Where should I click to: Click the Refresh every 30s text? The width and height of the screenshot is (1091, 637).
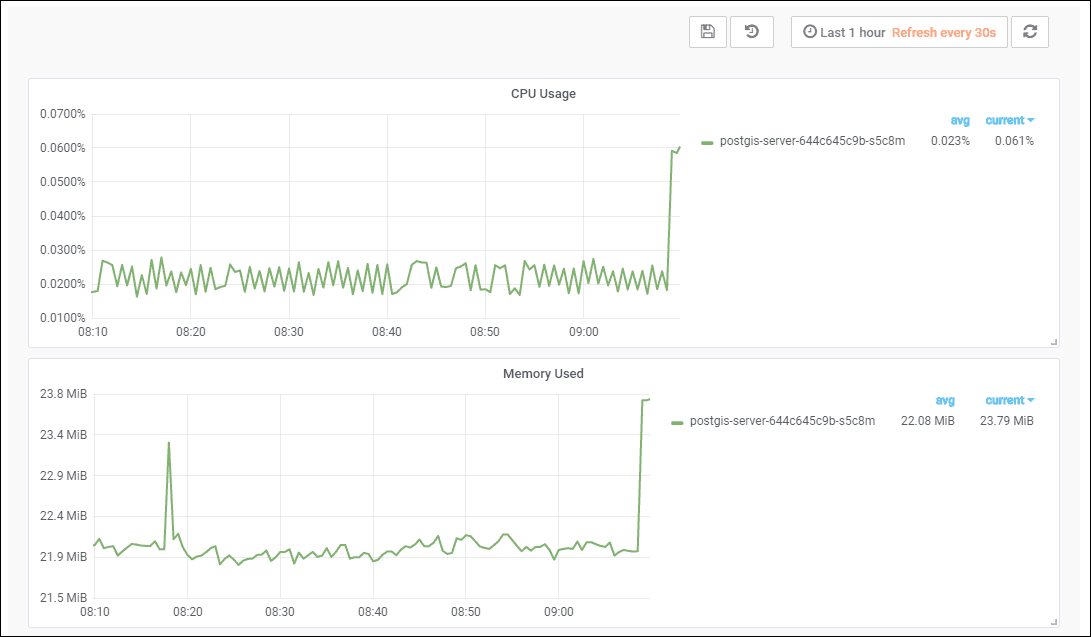(943, 32)
